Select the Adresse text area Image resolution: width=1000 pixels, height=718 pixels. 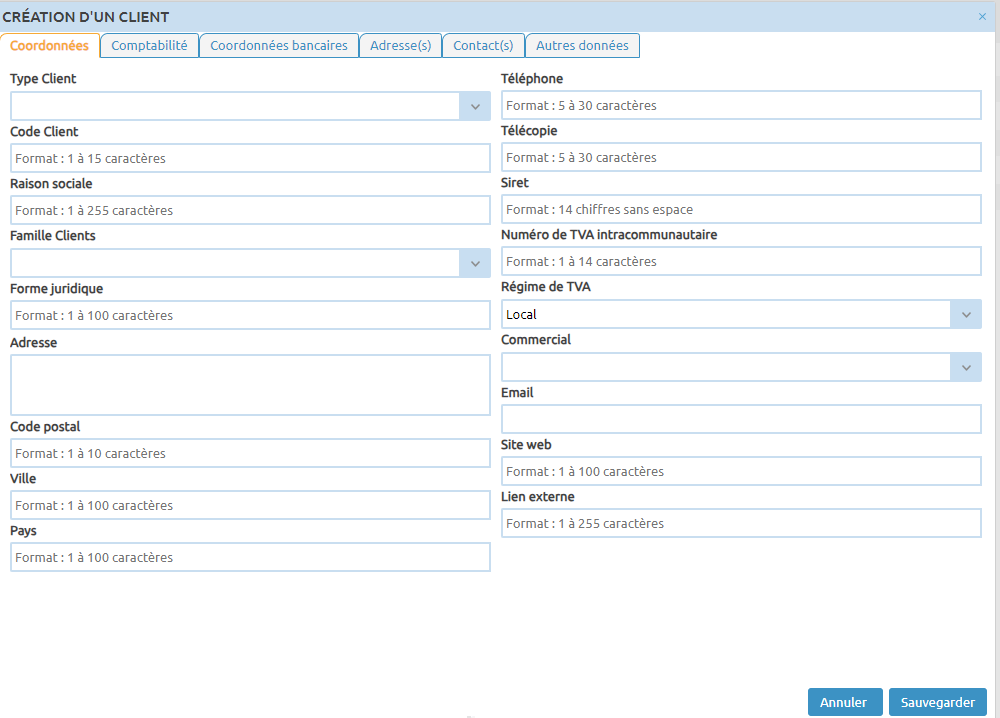(250, 385)
